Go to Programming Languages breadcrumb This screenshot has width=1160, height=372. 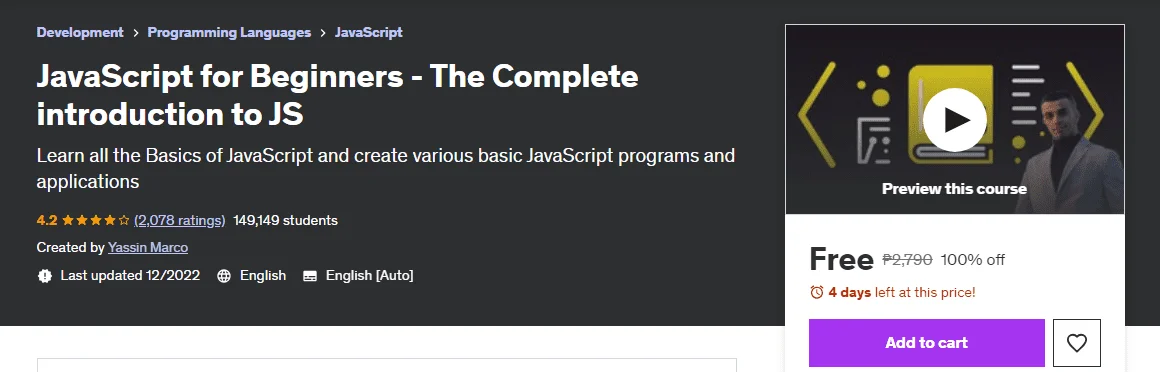click(x=229, y=33)
